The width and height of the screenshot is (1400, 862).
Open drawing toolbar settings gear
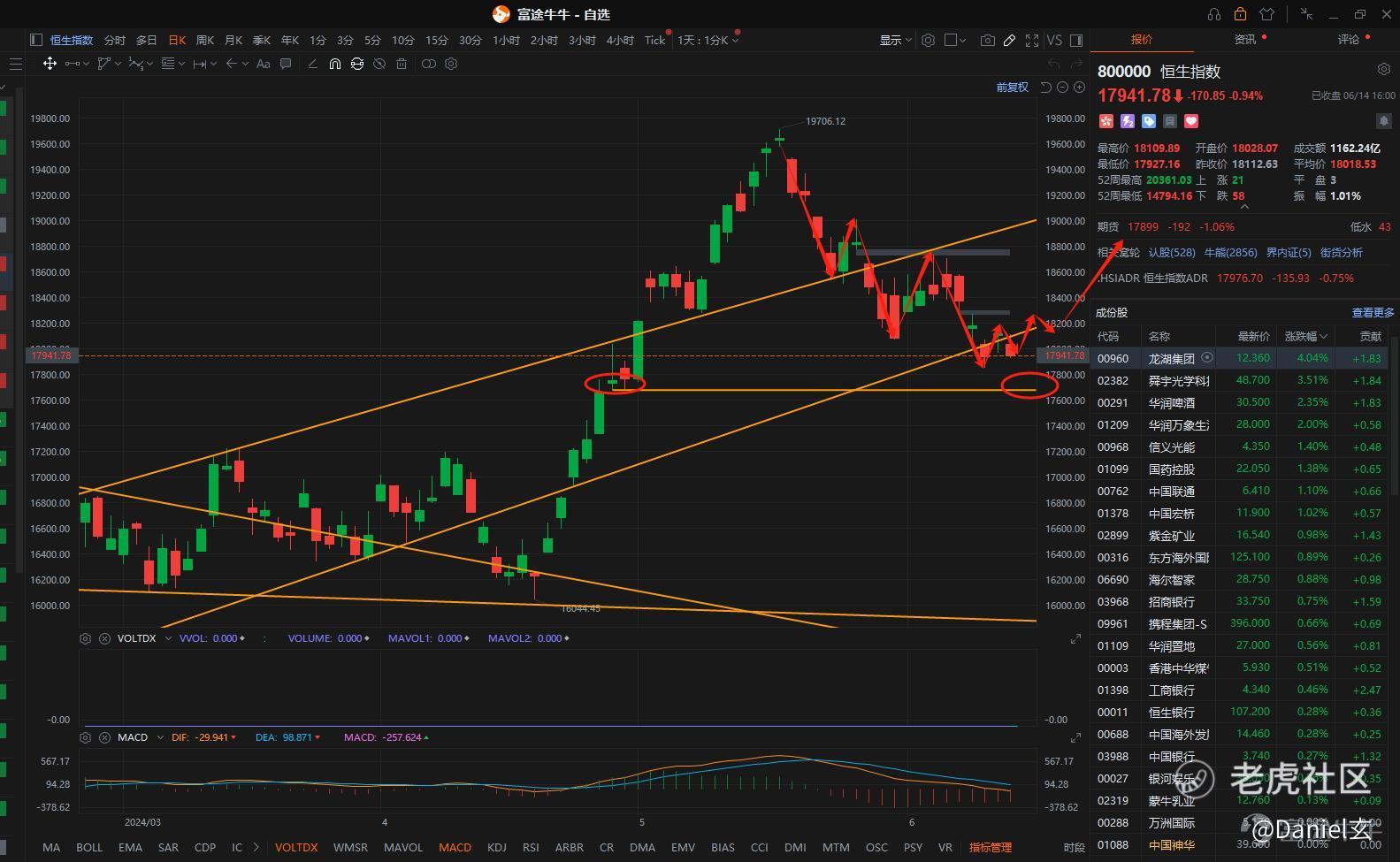coord(451,64)
